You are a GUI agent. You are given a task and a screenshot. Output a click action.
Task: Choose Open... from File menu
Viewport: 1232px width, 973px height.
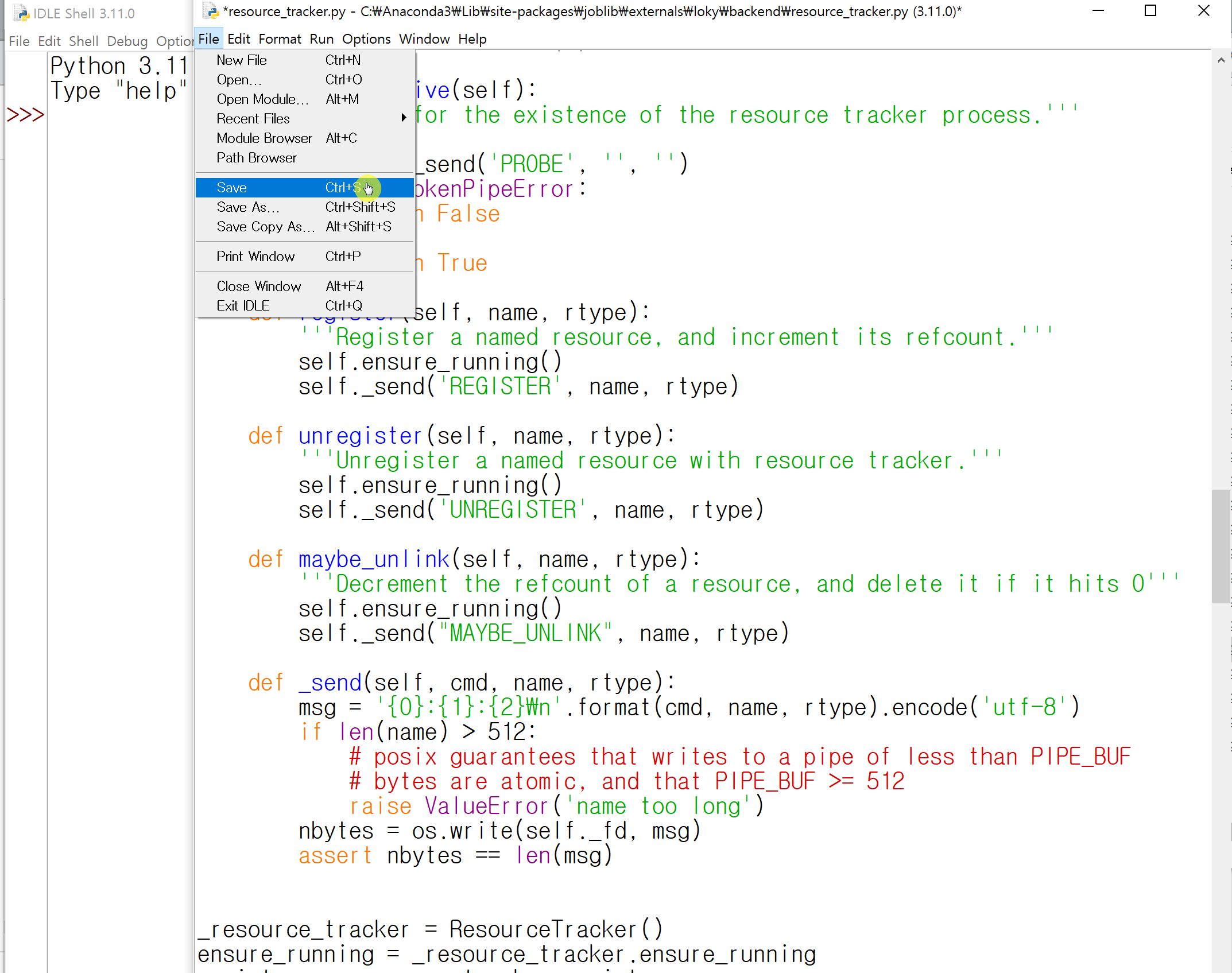(239, 80)
